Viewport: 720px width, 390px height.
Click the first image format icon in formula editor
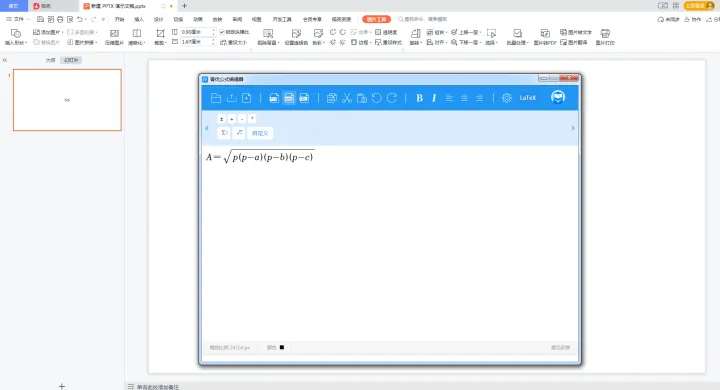274,98
